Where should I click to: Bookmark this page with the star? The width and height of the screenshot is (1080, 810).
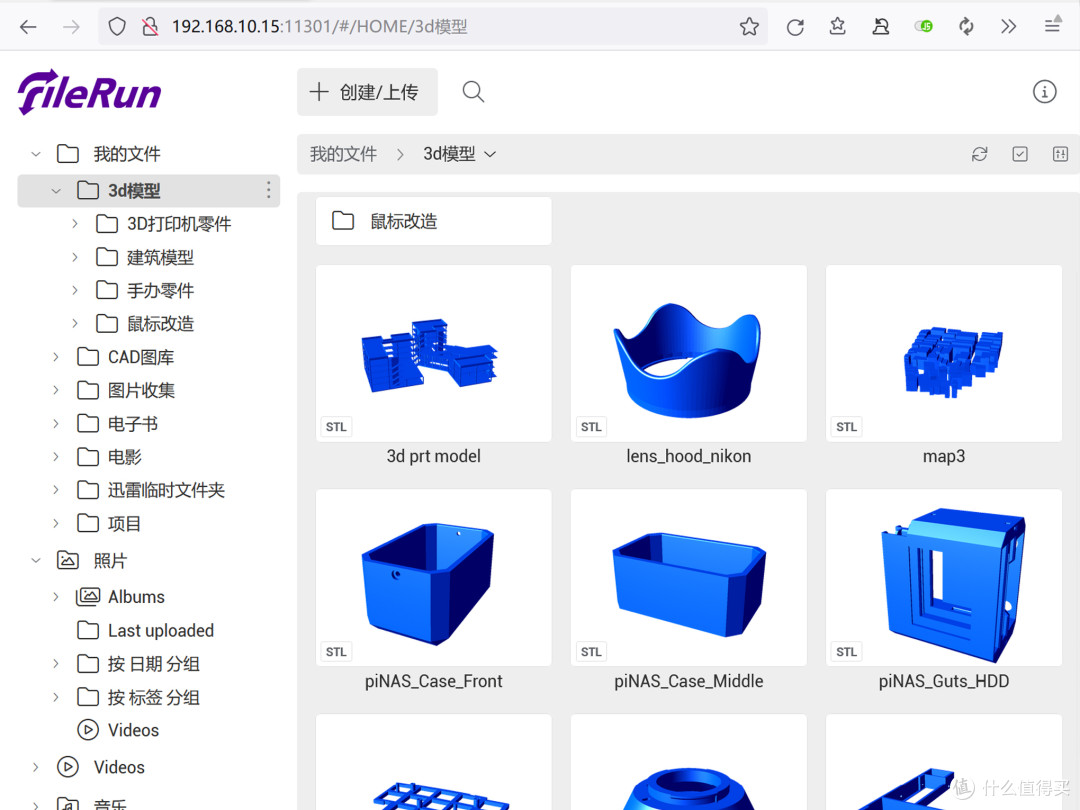[749, 27]
